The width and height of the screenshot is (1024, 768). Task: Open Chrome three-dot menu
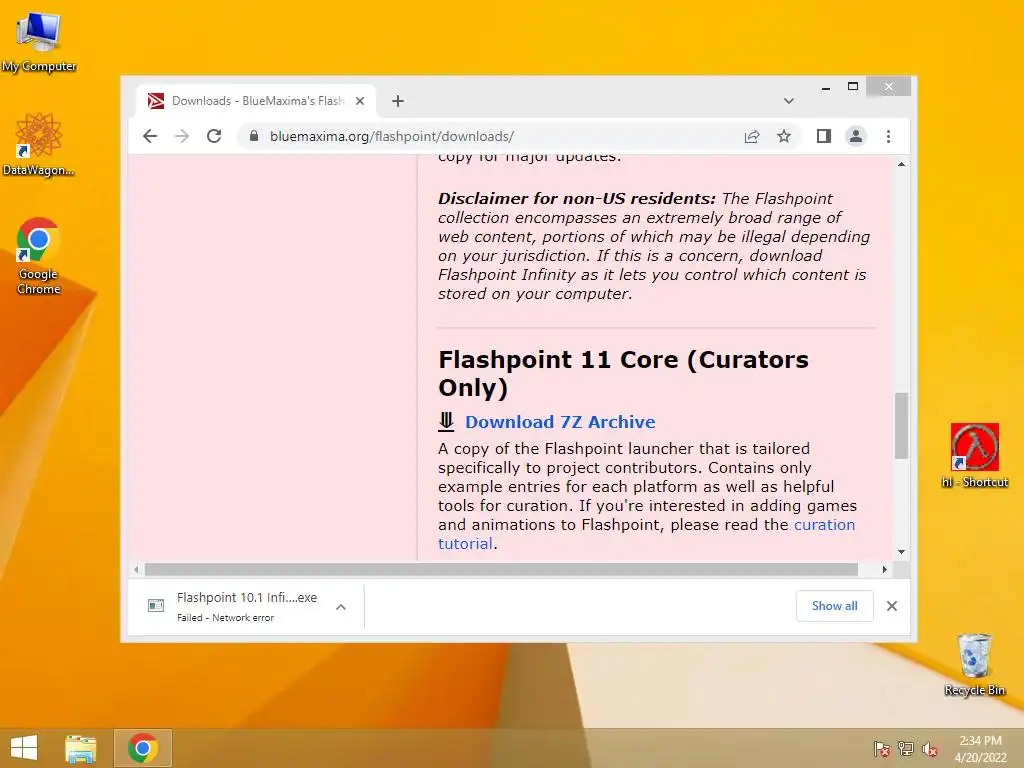[x=888, y=136]
